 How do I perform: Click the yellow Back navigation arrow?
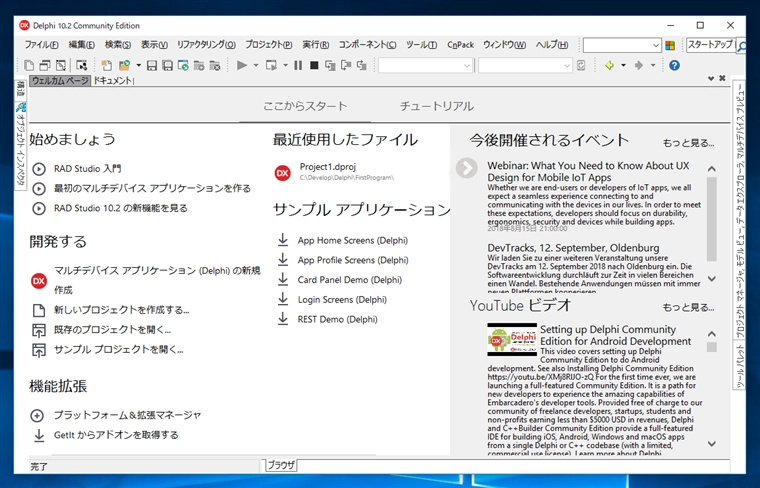pyautogui.click(x=609, y=65)
